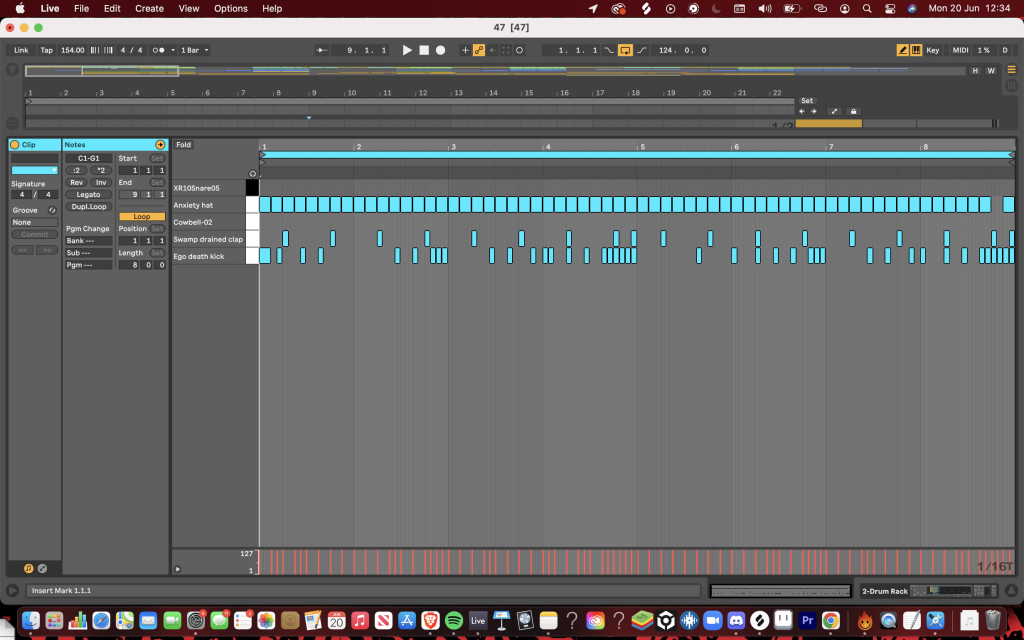
Task: Click the 154.00 tempo field
Action: tap(72, 50)
